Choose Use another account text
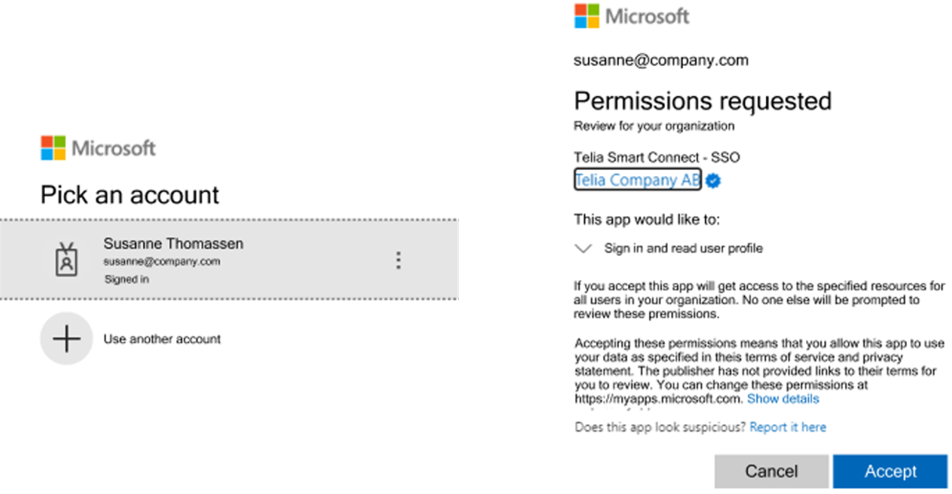This screenshot has width=952, height=494. 162,339
